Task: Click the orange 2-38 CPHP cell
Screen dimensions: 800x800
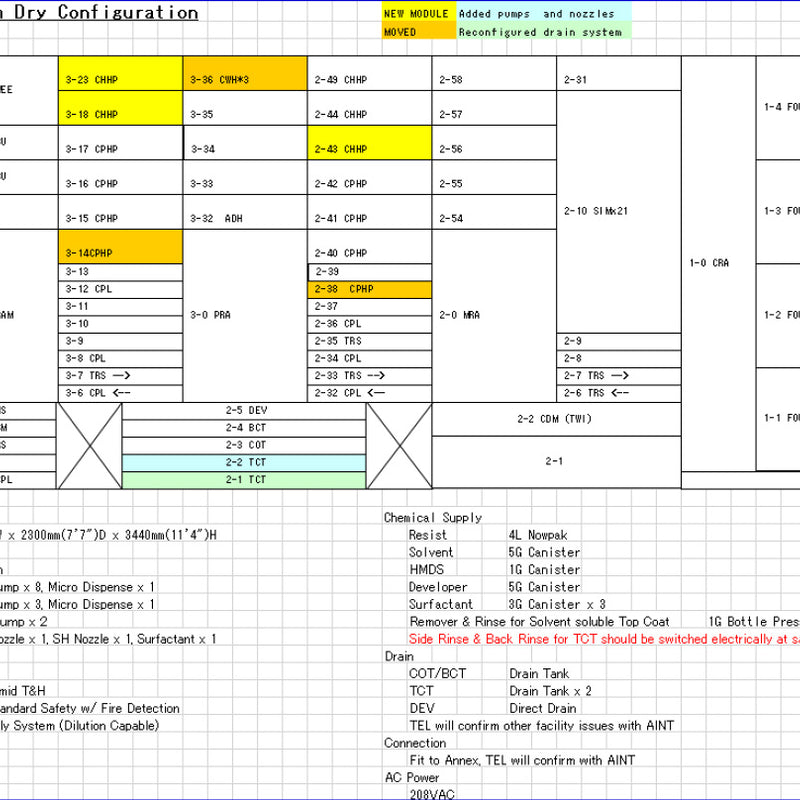Action: tap(369, 289)
